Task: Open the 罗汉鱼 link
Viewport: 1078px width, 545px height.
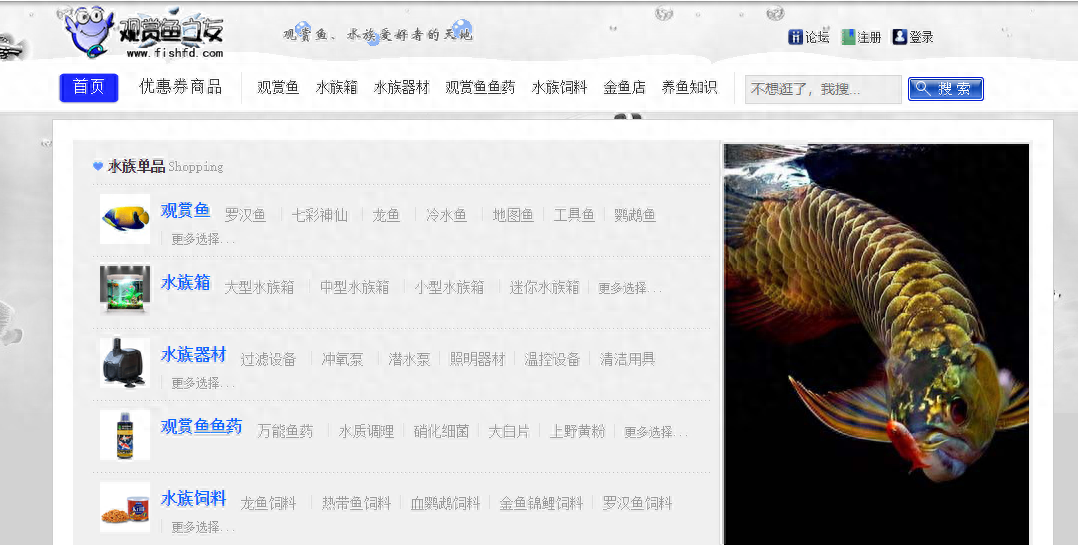Action: click(x=245, y=215)
